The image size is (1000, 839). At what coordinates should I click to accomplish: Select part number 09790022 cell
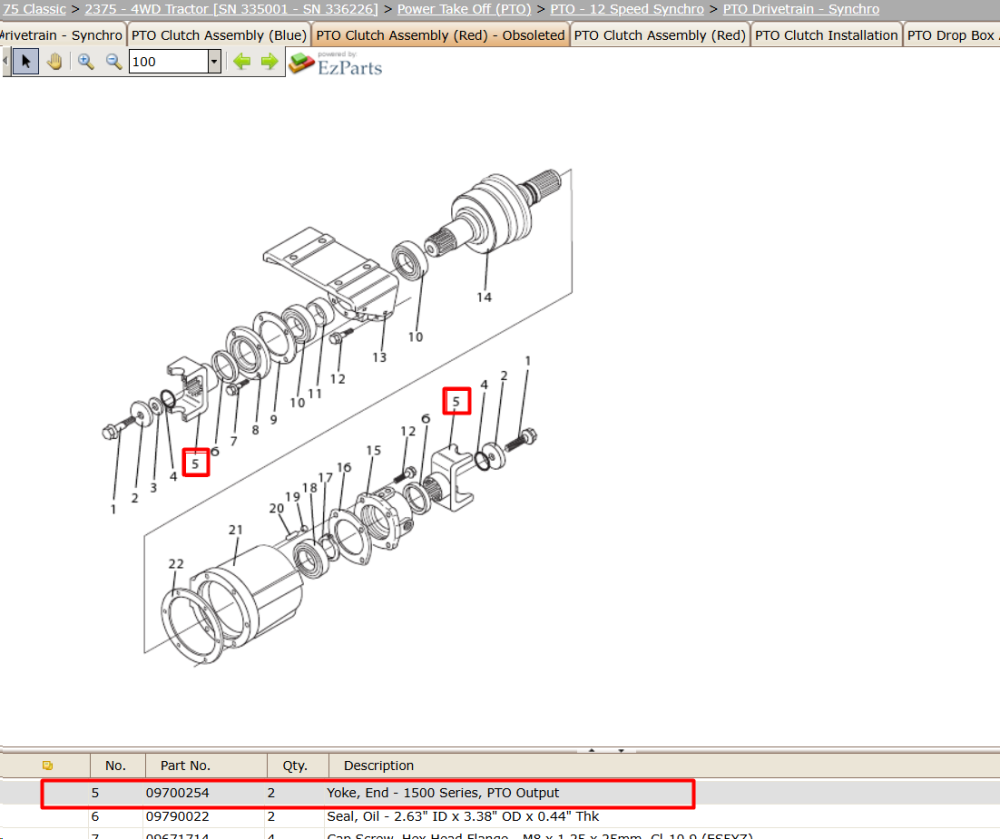177,817
